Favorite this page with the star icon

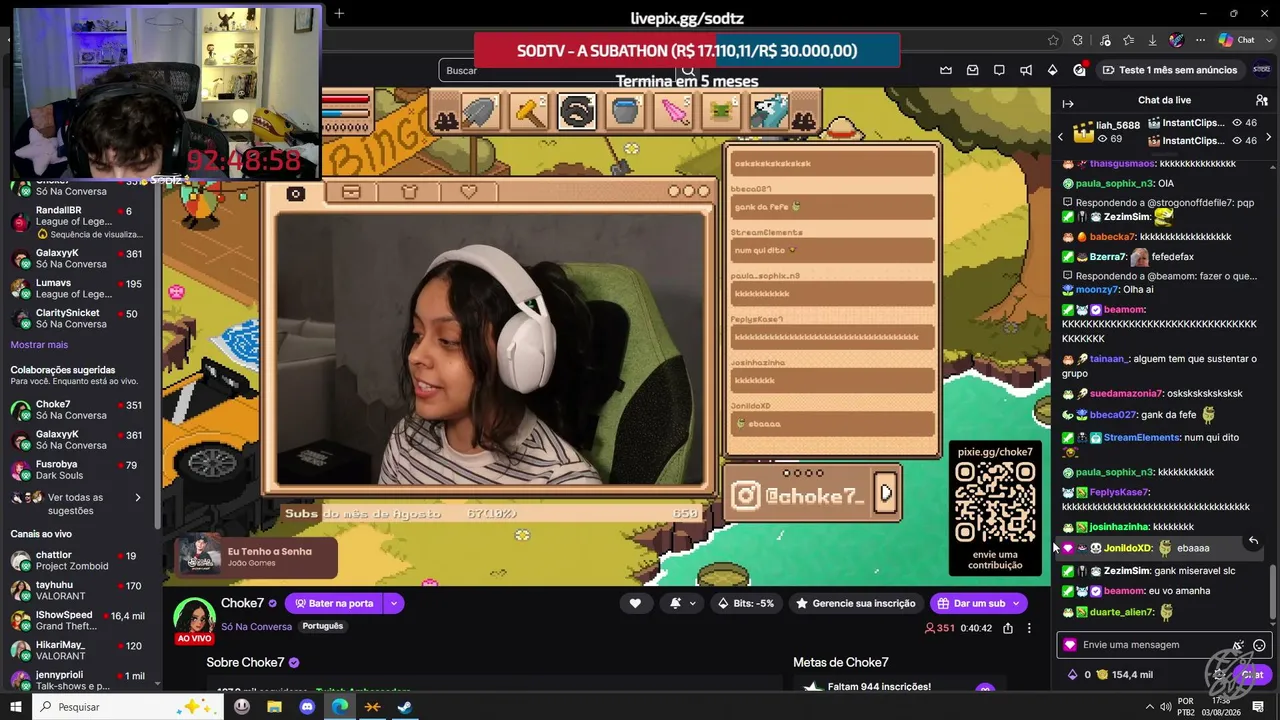[1053, 40]
